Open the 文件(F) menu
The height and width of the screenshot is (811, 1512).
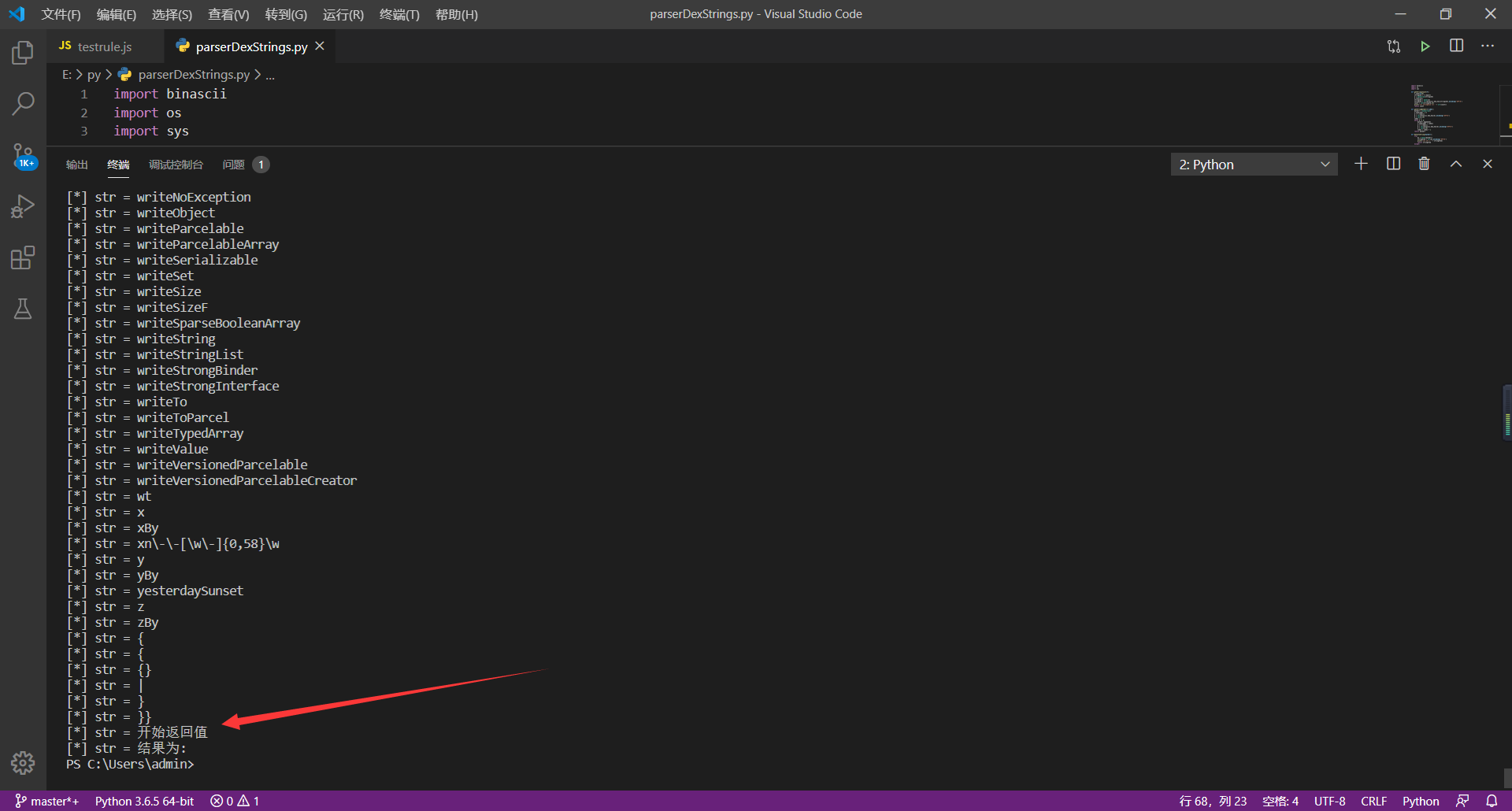coord(61,14)
